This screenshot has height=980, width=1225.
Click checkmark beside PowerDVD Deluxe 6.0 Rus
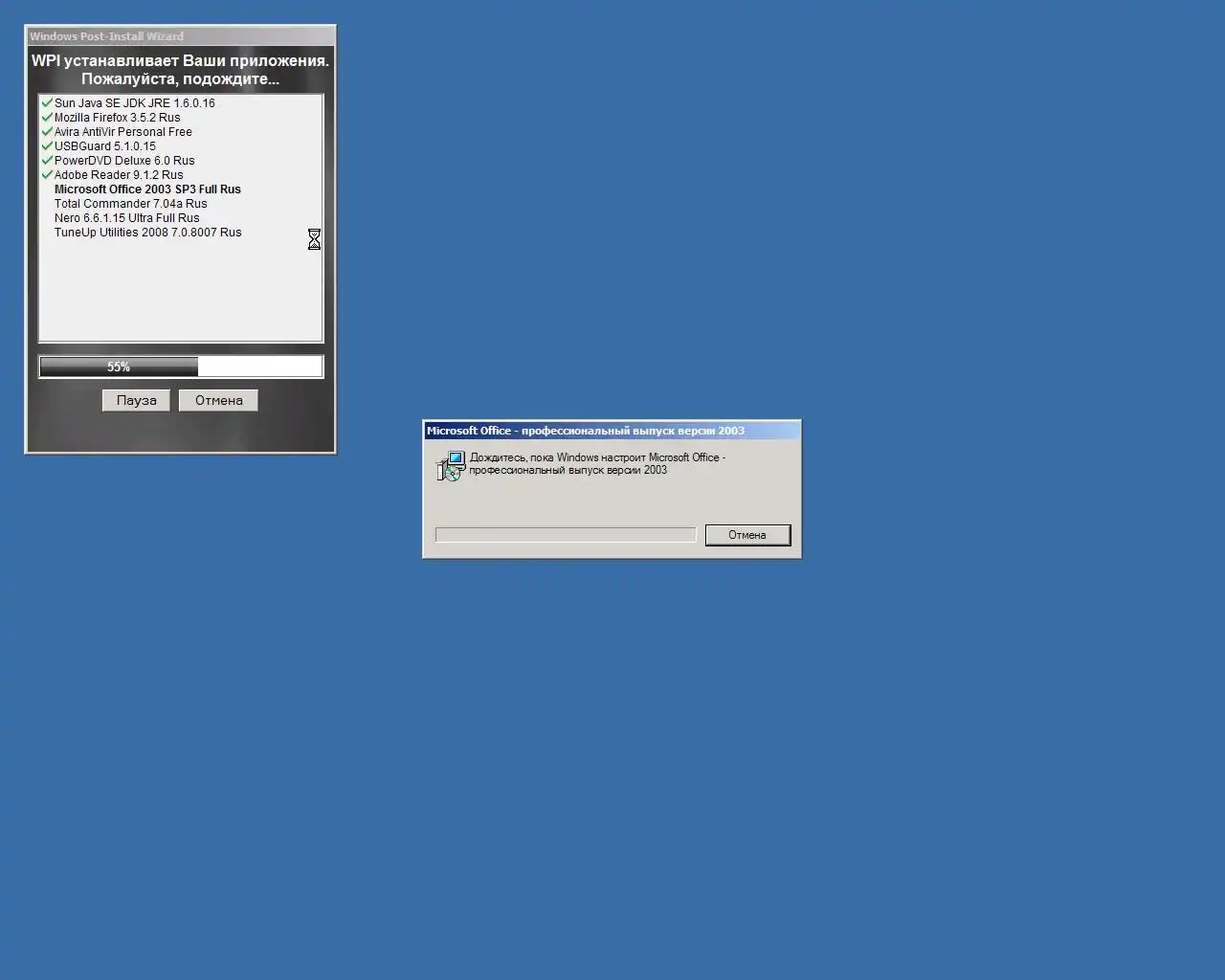pos(47,160)
